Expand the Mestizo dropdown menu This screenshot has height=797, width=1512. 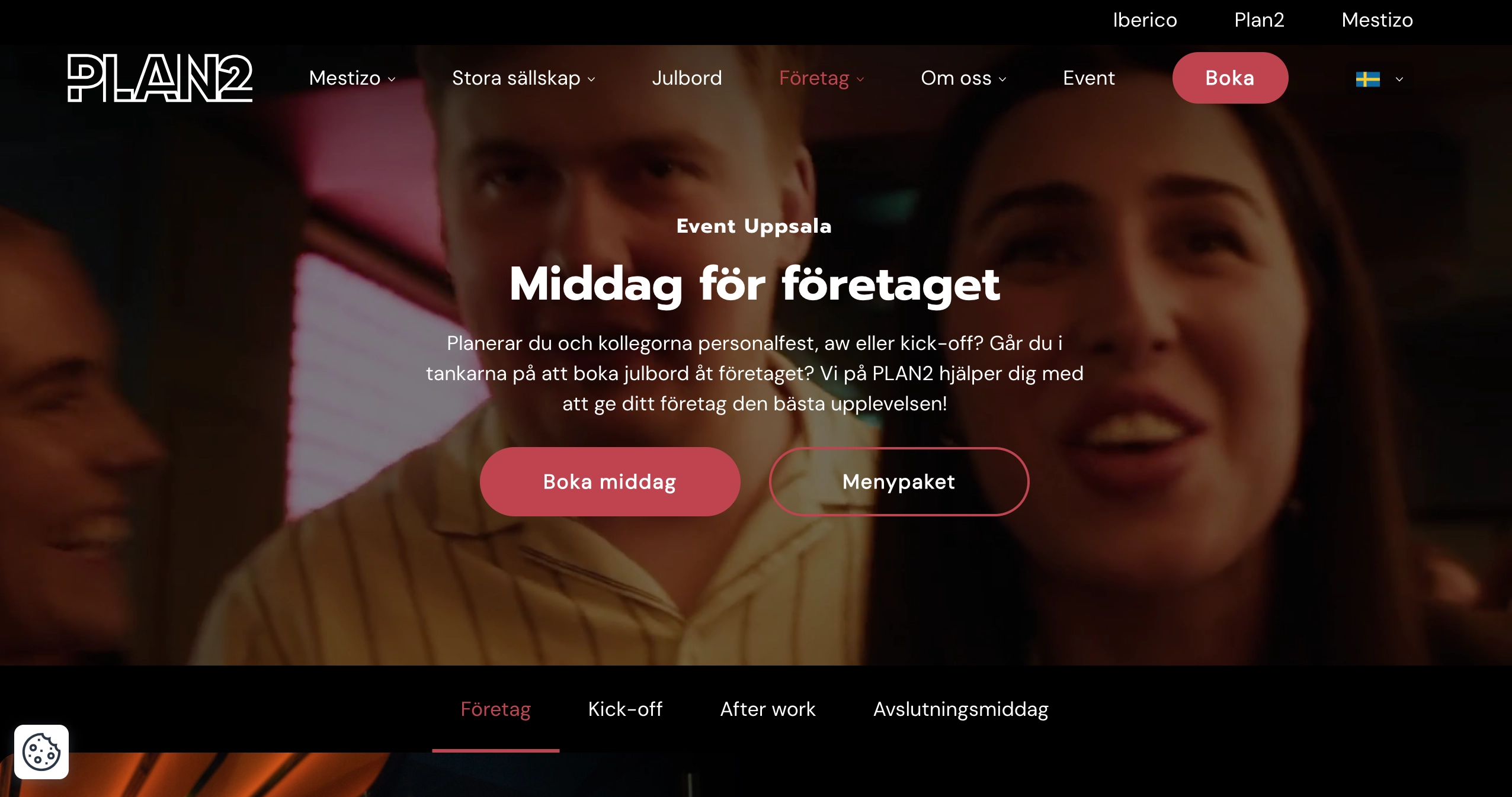(x=353, y=78)
